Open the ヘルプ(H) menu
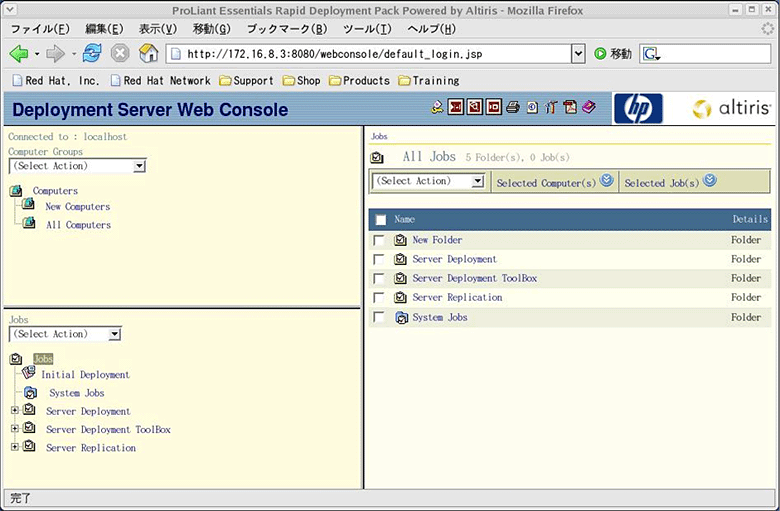The height and width of the screenshot is (511, 780). [431, 29]
